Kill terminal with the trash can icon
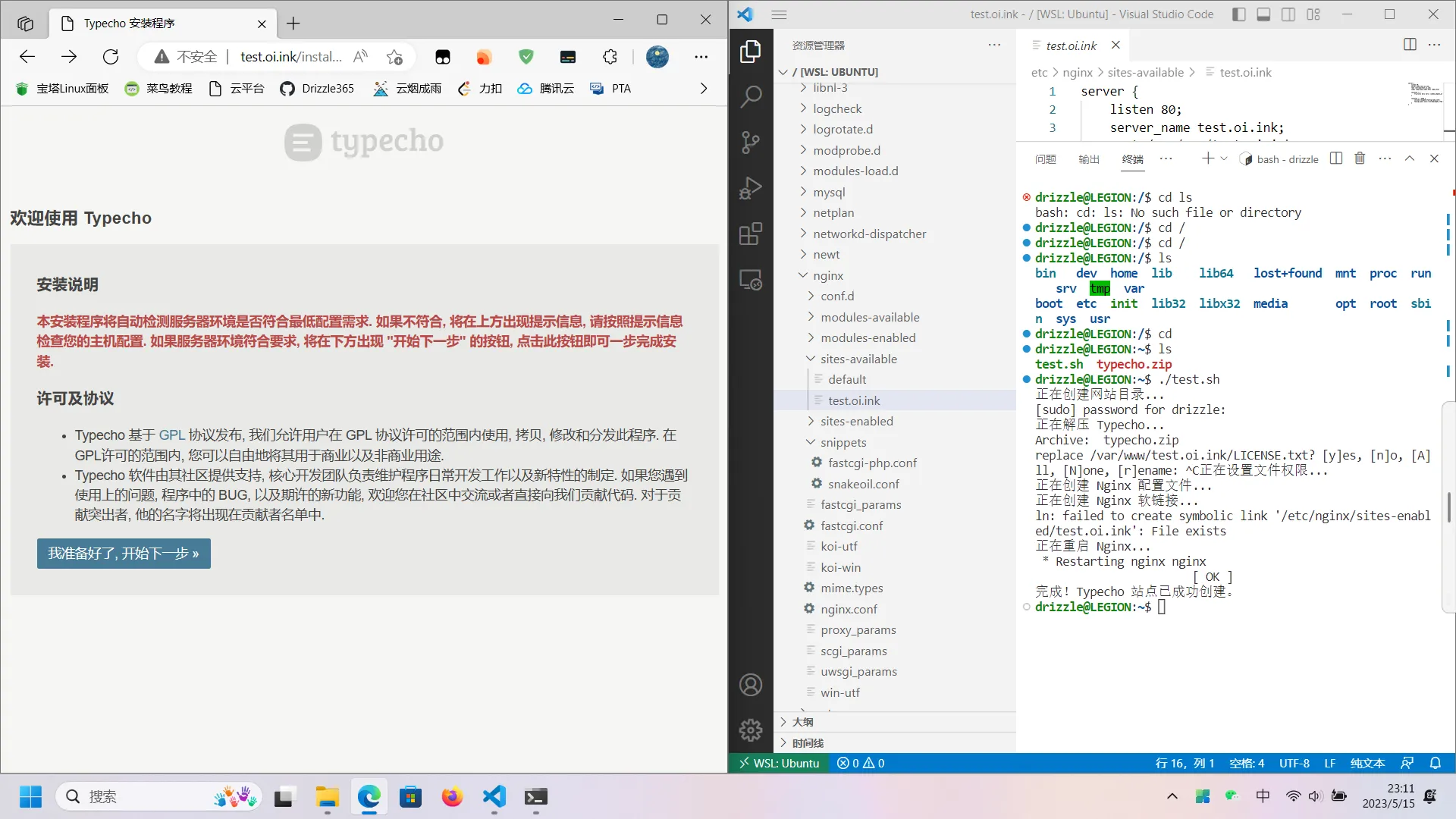This screenshot has width=1456, height=819. 1360,158
